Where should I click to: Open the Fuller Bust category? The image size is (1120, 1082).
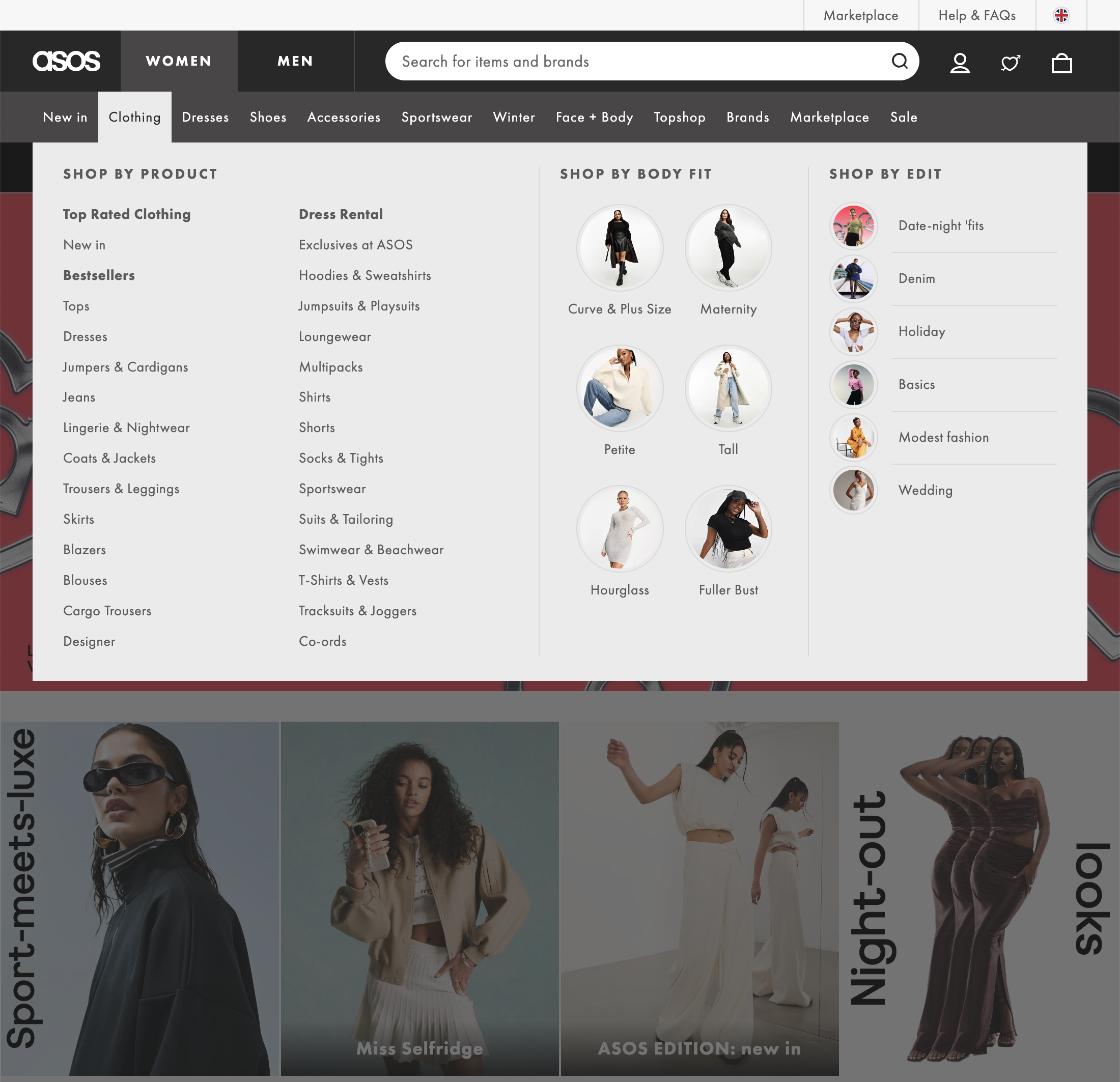[727, 529]
